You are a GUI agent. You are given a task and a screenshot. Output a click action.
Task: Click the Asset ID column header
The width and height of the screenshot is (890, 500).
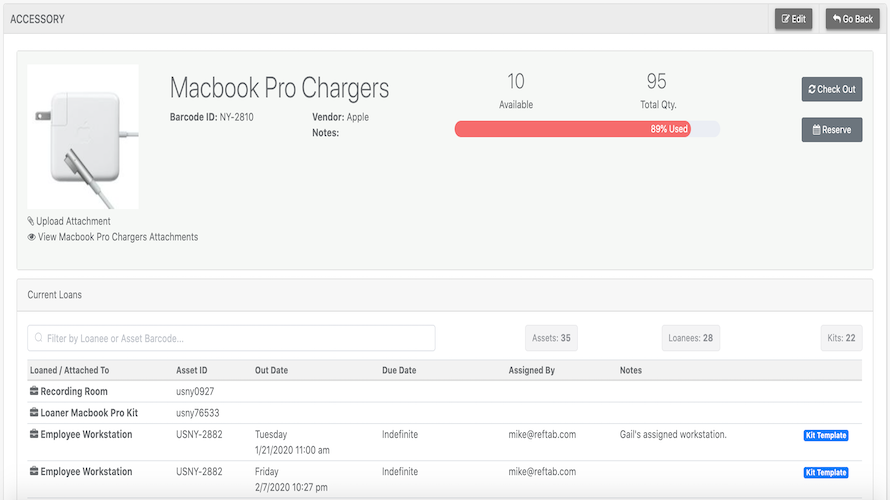tap(192, 370)
